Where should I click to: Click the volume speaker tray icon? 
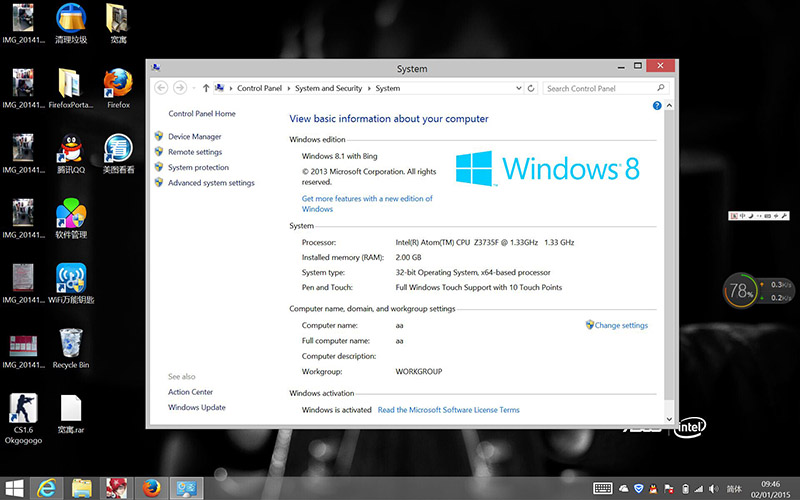point(714,489)
